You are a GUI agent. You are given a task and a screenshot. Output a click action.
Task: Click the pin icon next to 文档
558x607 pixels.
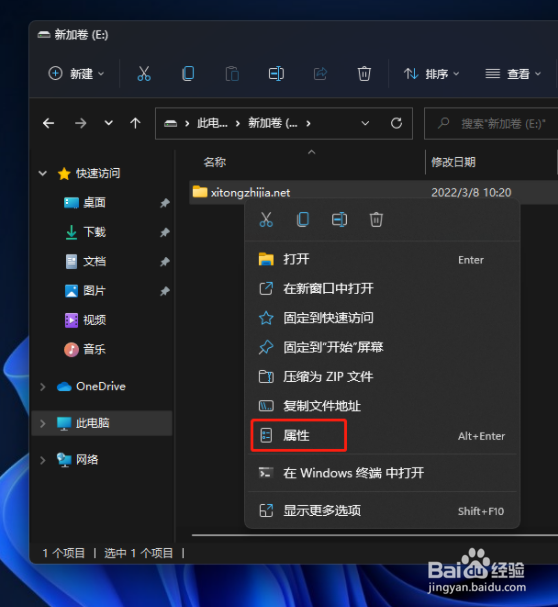[x=165, y=262]
